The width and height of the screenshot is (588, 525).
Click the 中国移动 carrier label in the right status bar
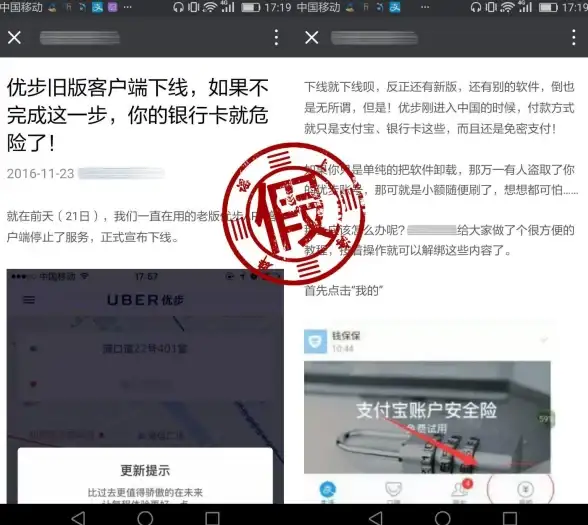click(318, 7)
